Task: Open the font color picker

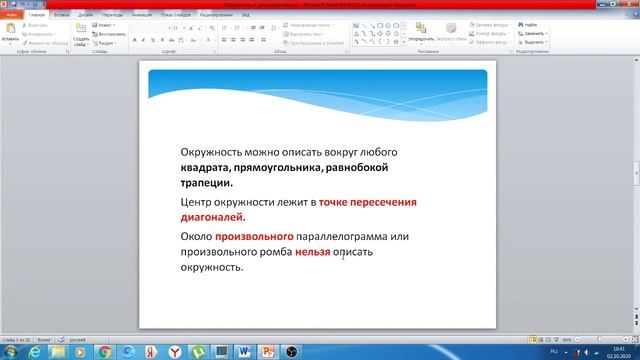Action: (x=209, y=40)
